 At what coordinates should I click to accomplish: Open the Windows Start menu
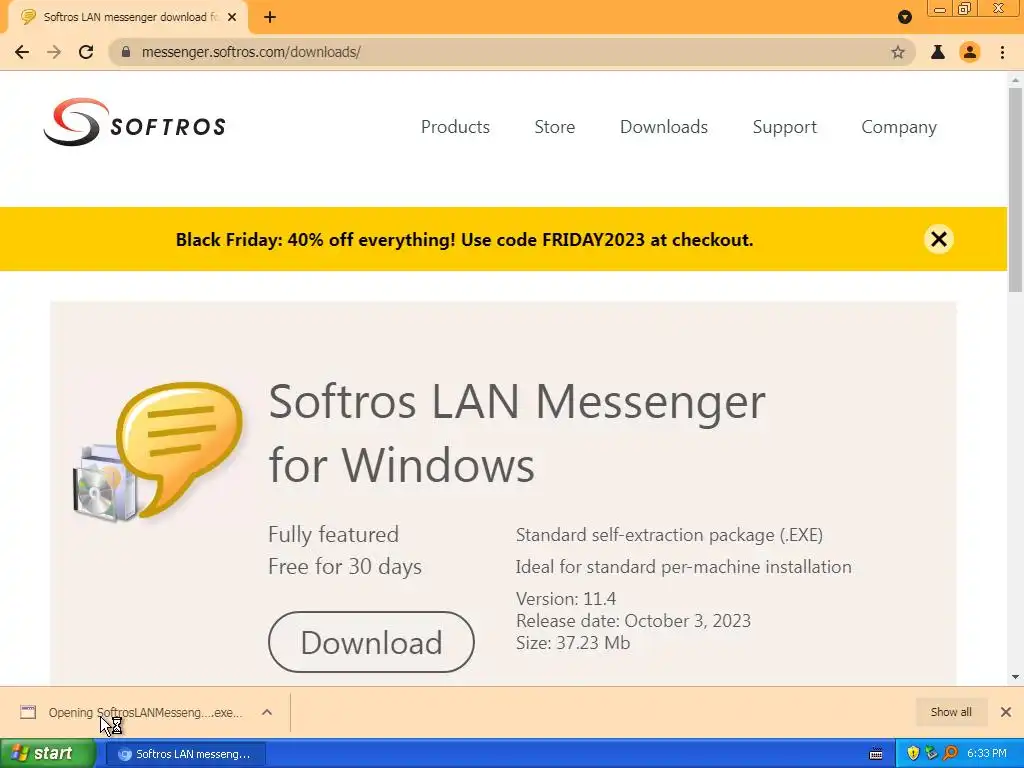point(48,754)
